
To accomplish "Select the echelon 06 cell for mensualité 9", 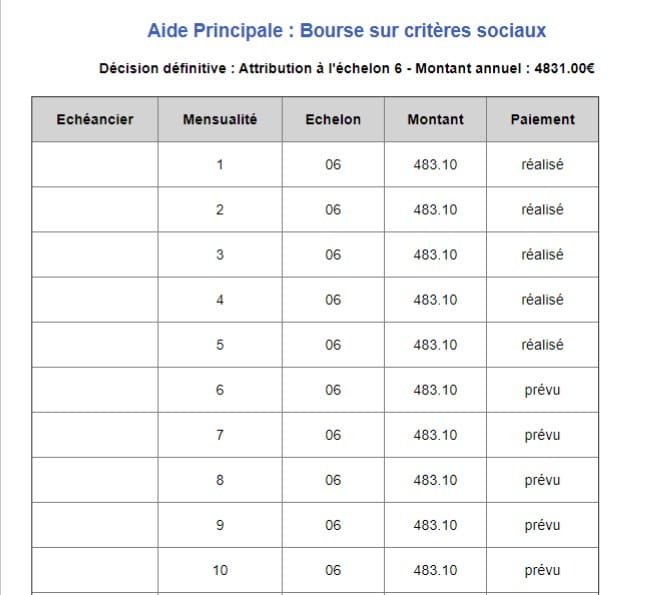I will 333,525.
